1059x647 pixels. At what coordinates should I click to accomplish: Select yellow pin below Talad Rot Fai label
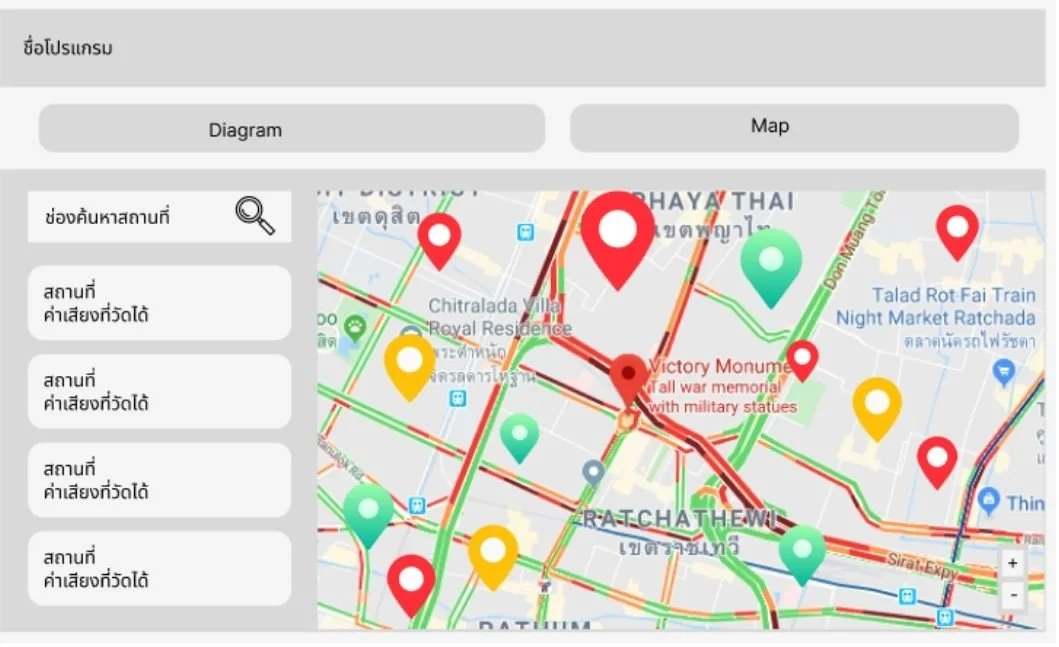click(877, 410)
